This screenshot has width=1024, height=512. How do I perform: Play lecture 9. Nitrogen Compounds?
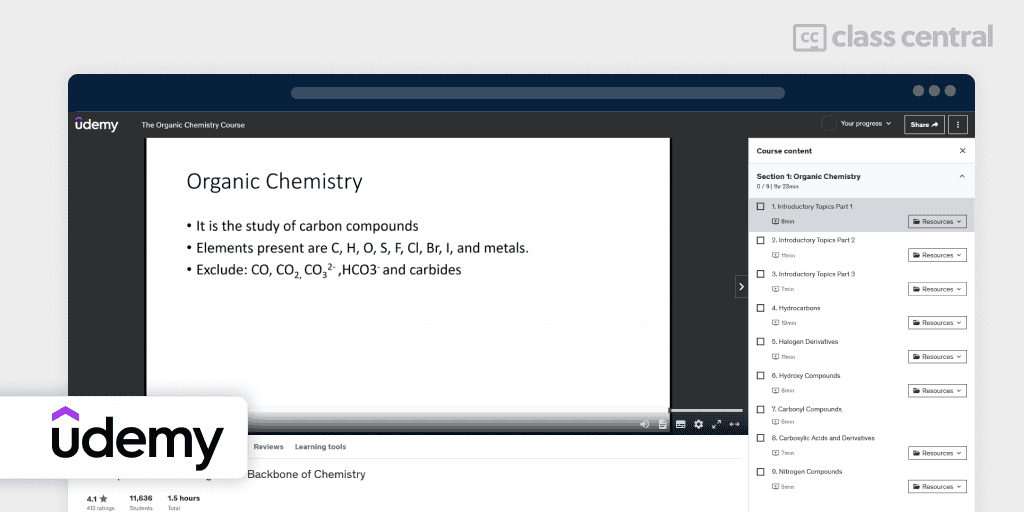pos(807,472)
